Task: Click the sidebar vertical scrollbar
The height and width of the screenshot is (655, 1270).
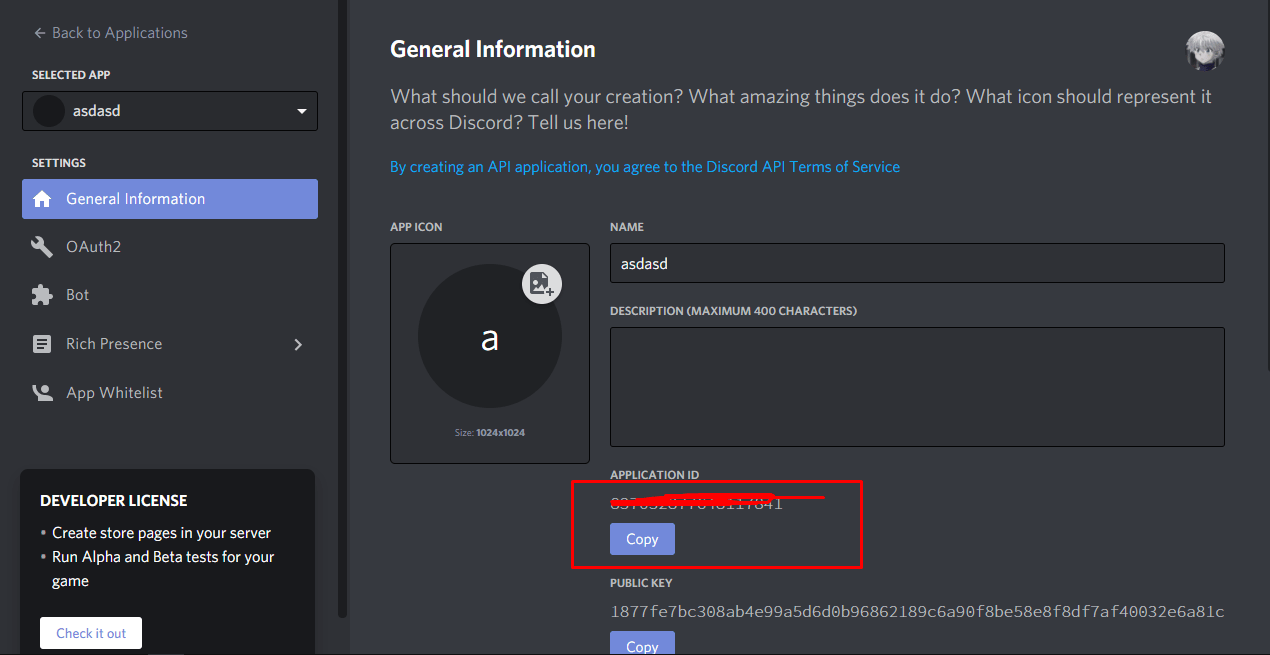Action: (343, 310)
